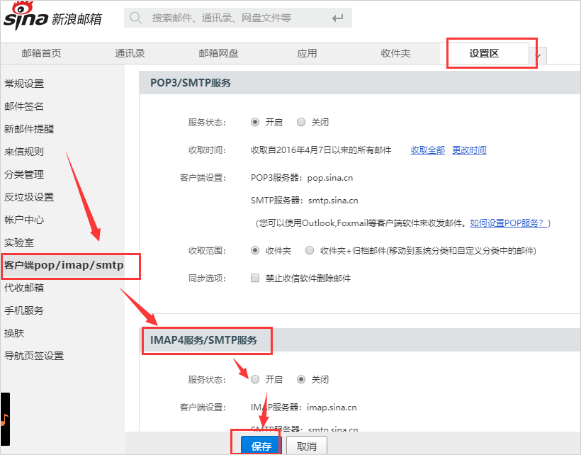Open the 邮箱首页 tab

point(41,53)
